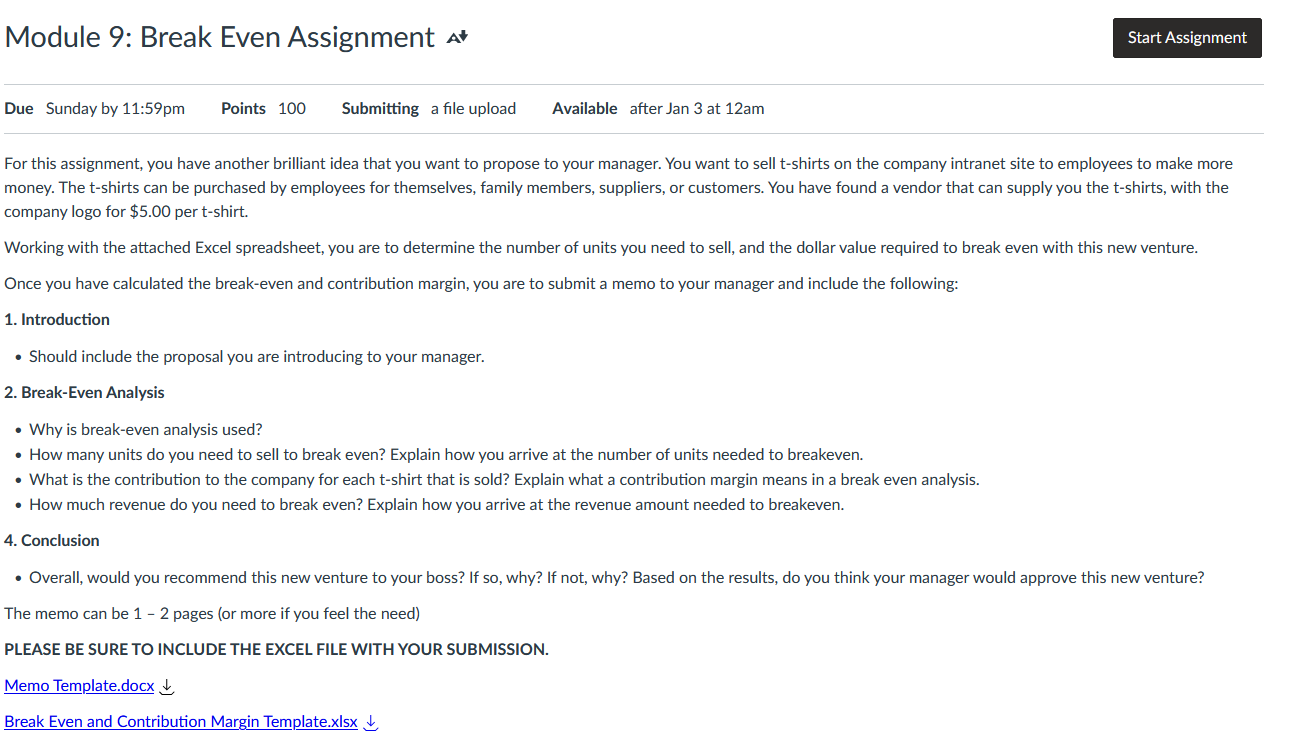Click Start Assignment
Viewport: 1291px width, 750px height.
(x=1186, y=37)
